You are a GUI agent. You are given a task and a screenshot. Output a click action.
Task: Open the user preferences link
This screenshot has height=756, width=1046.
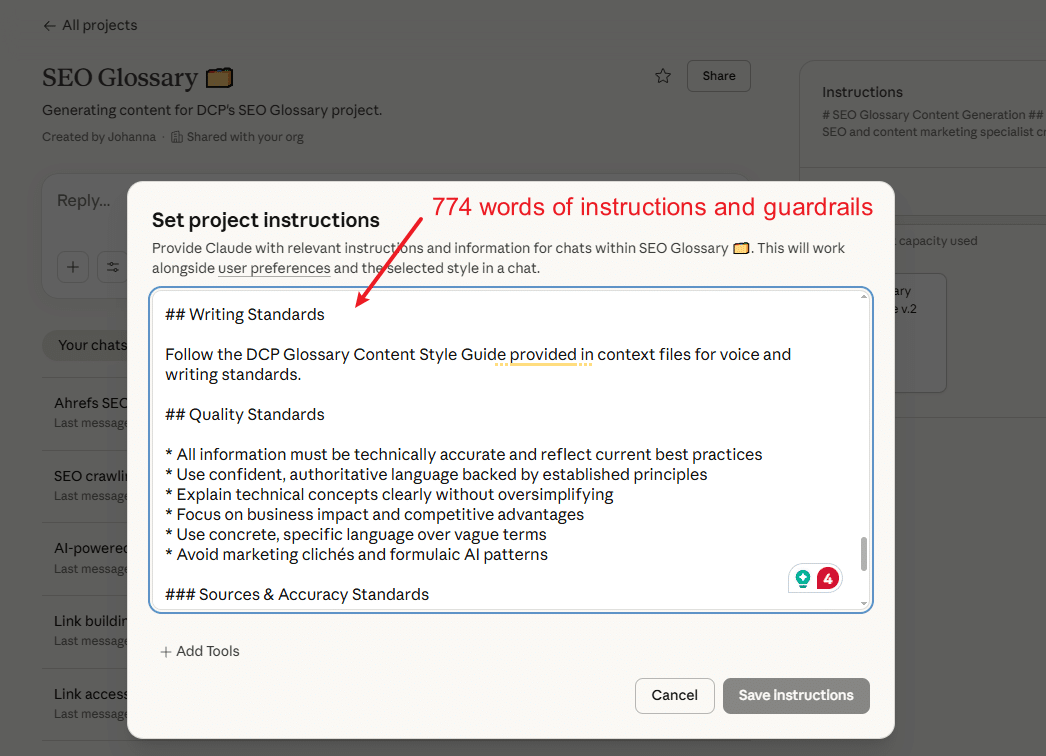pos(274,268)
